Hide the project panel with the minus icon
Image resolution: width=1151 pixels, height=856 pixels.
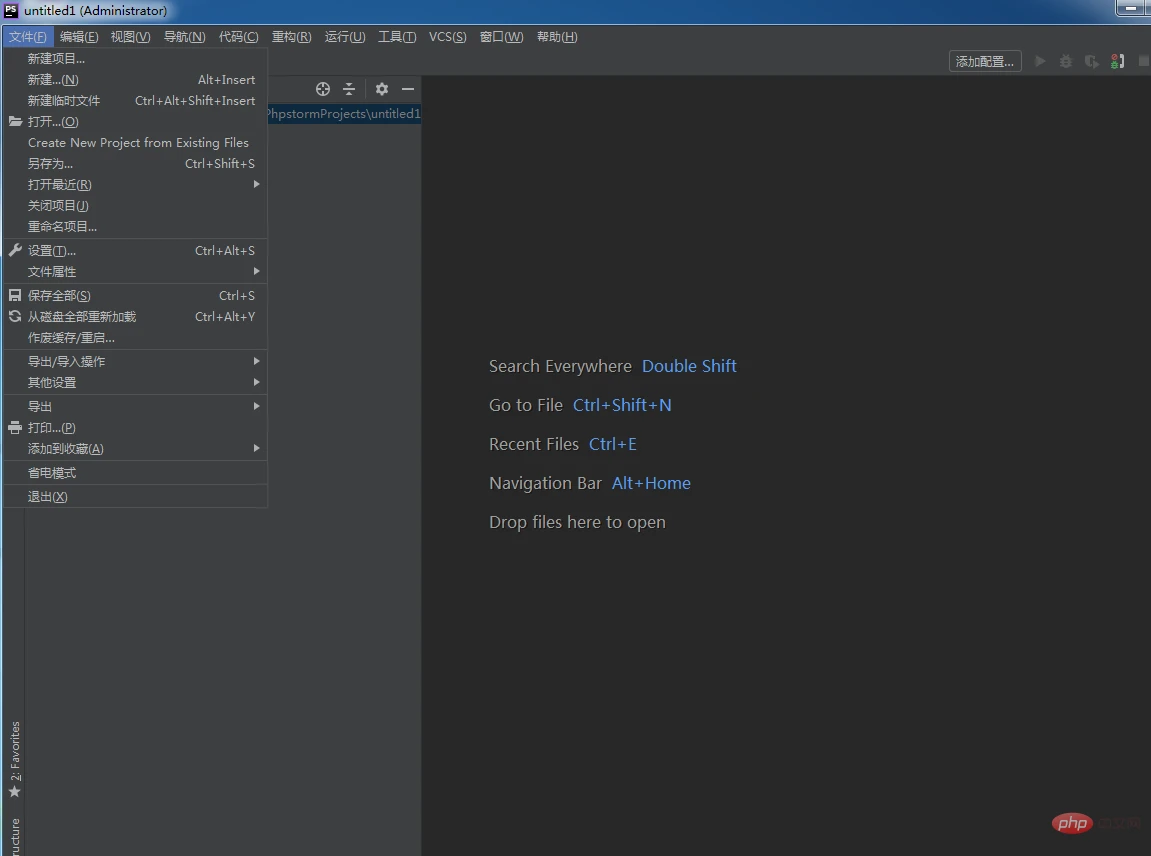click(x=408, y=89)
